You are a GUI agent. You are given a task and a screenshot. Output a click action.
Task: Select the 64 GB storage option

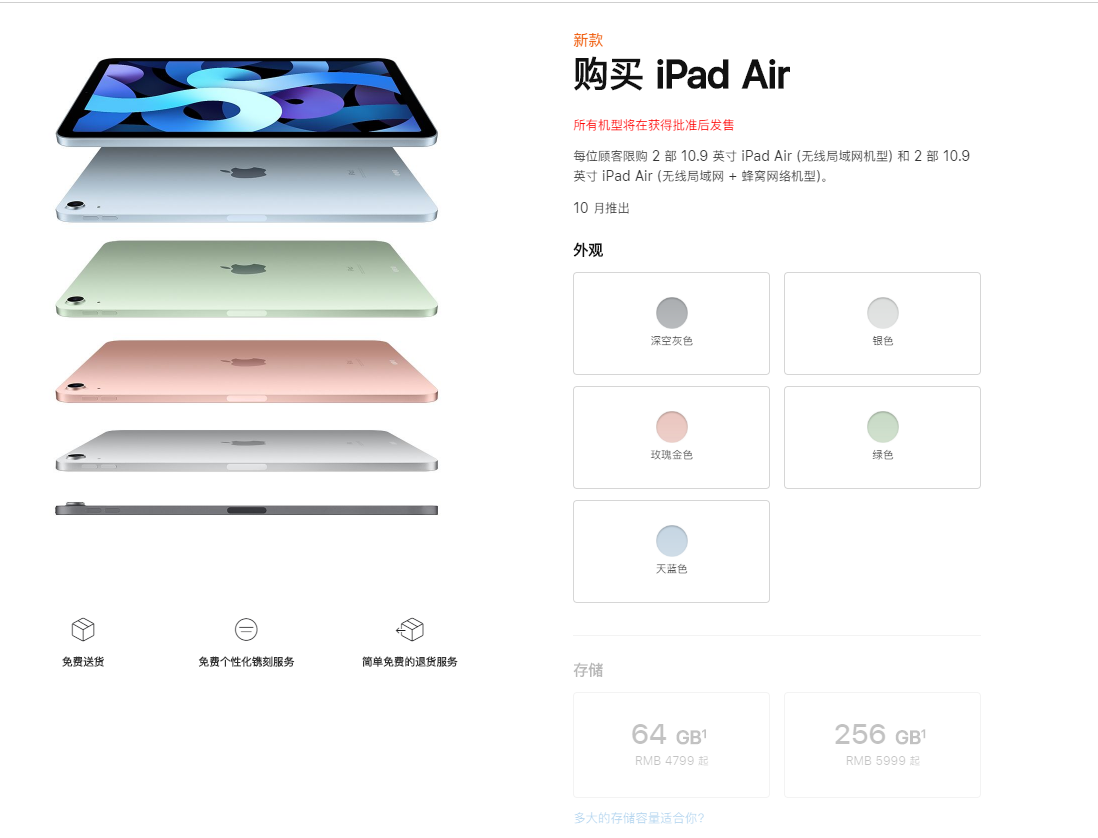671,745
